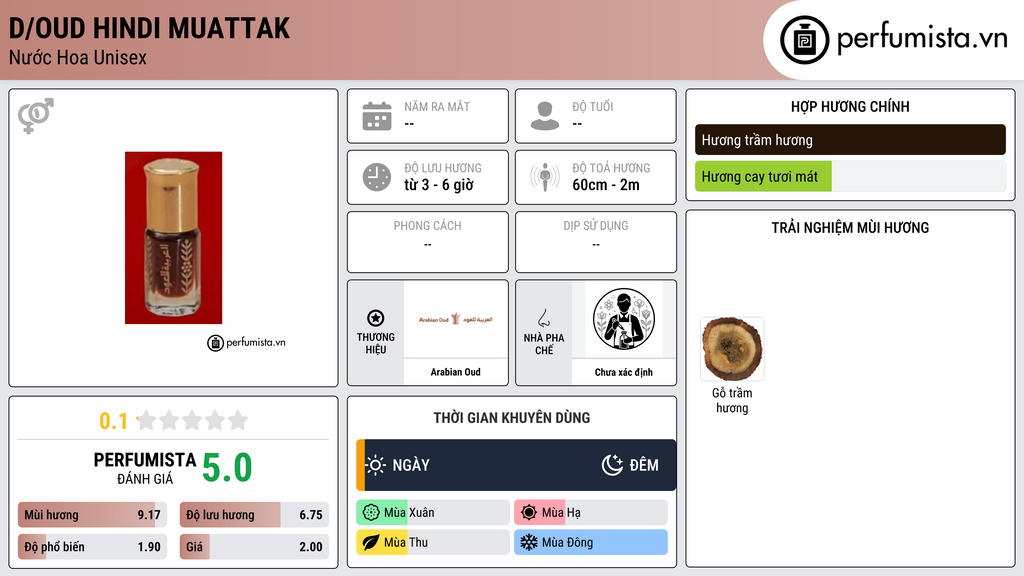Click the clock icon for Độ lưu hương
This screenshot has height=576, width=1024.
(x=377, y=177)
